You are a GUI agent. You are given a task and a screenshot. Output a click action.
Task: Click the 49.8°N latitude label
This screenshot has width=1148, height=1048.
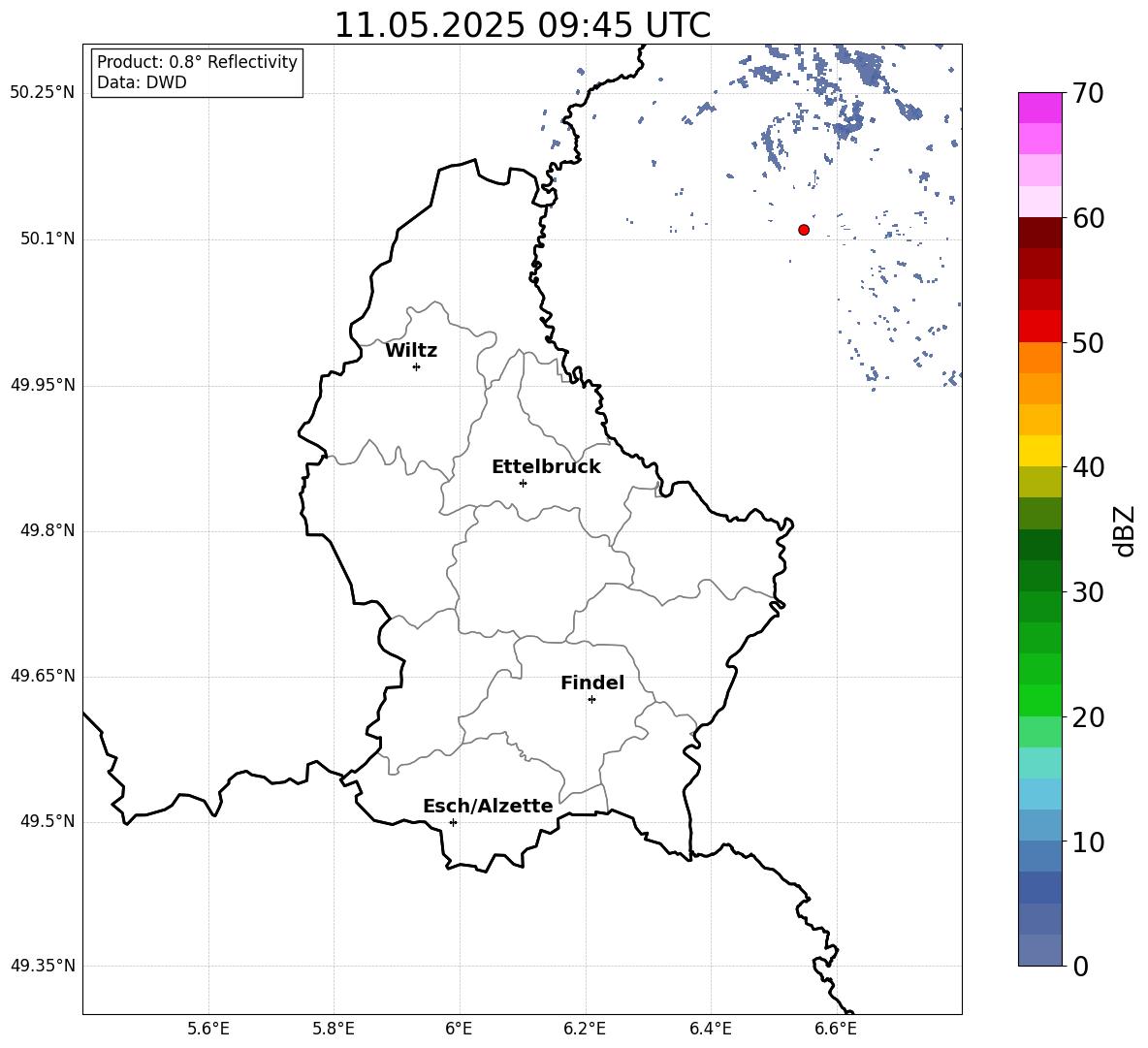pos(48,530)
